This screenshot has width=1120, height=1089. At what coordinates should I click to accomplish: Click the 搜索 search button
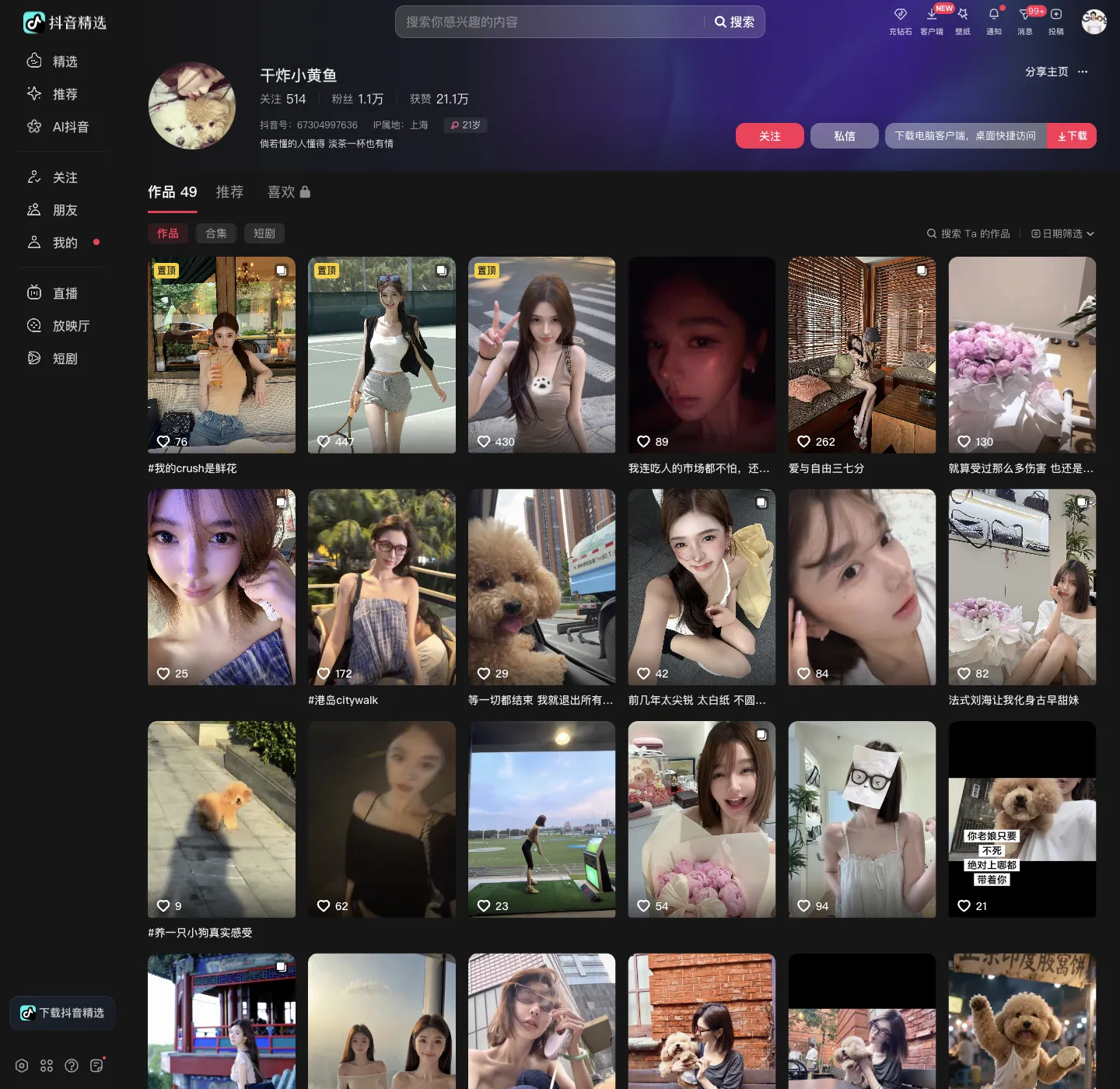tap(734, 22)
